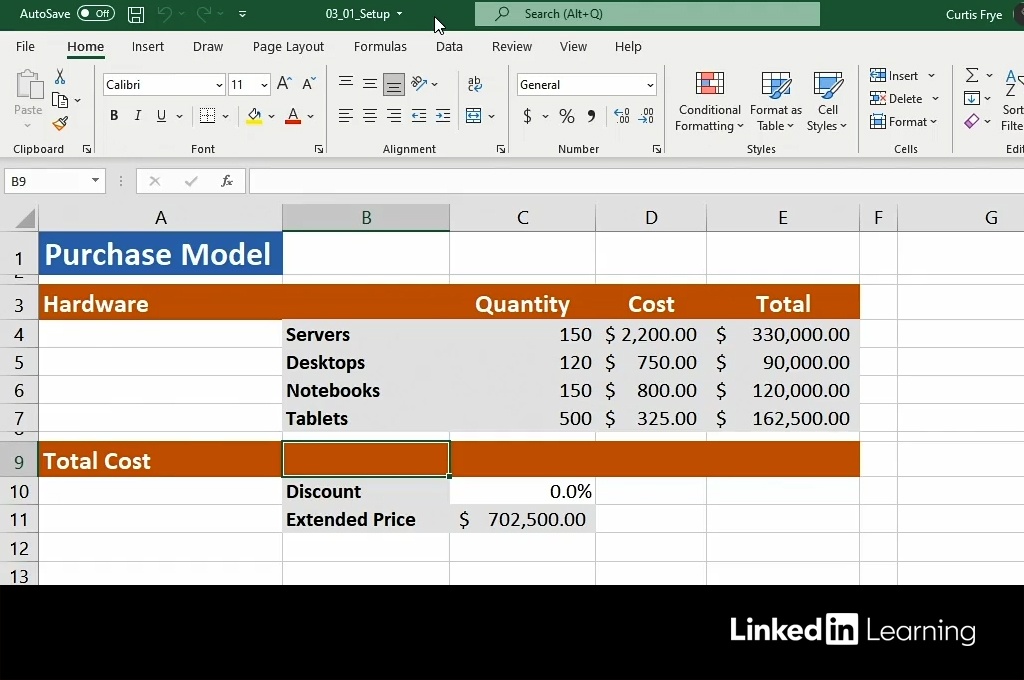Click the Delete button in Cells group
The image size is (1024, 680).
coord(904,99)
